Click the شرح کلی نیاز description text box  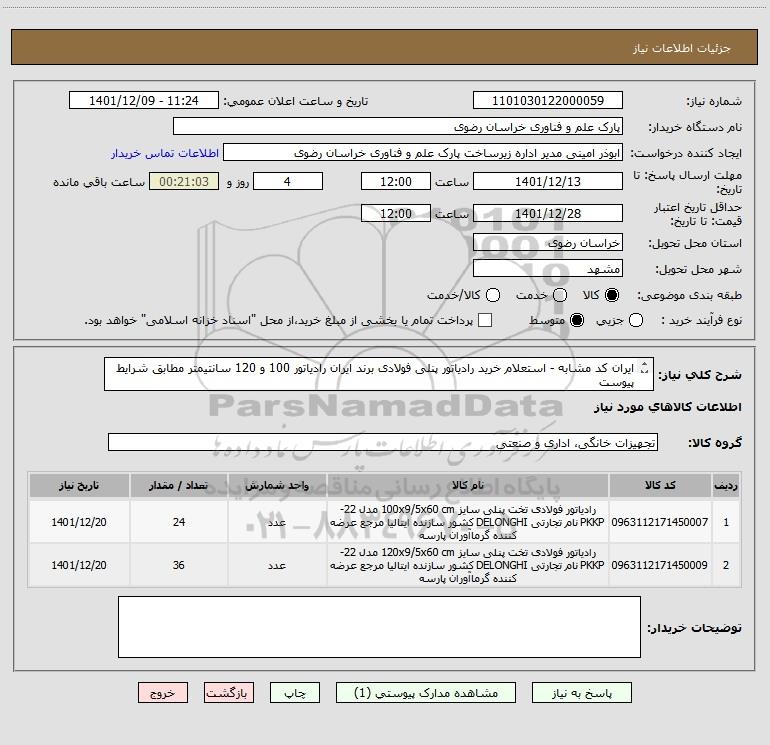click(379, 374)
